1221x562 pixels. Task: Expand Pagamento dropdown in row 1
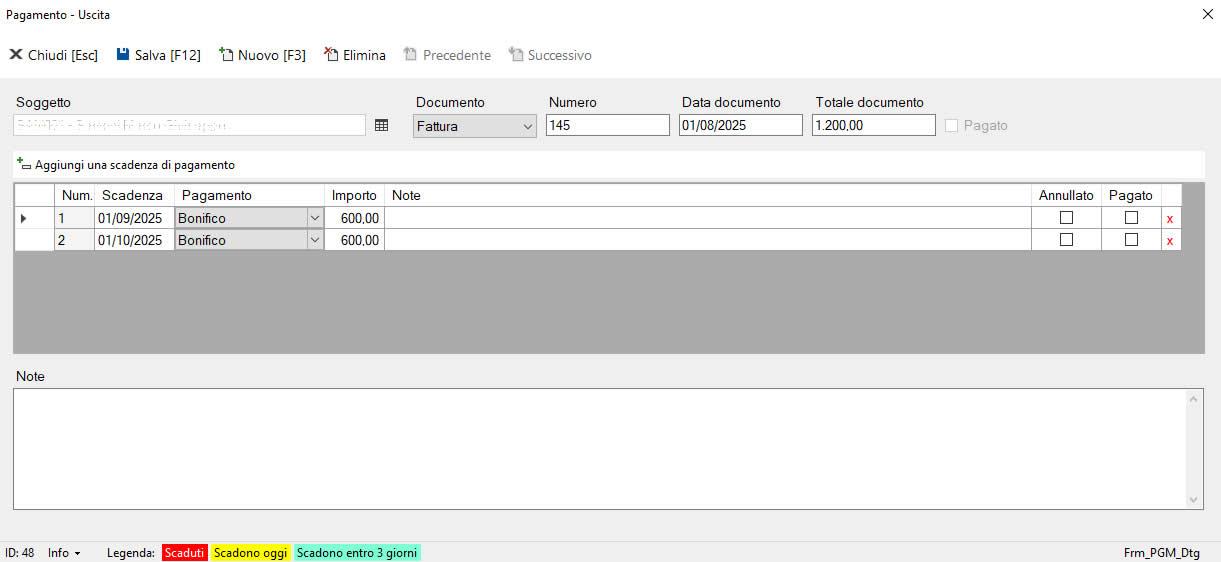coord(314,218)
